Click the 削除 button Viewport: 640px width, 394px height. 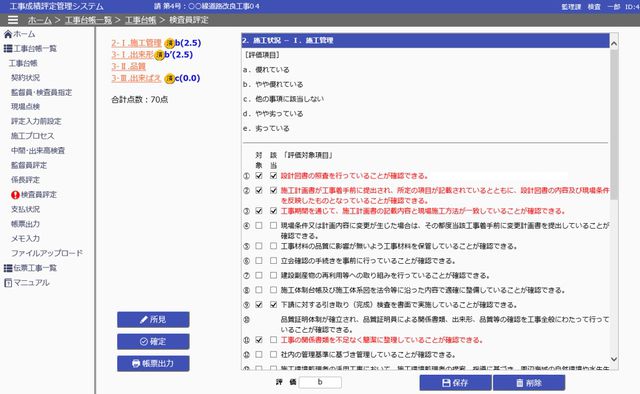[529, 383]
